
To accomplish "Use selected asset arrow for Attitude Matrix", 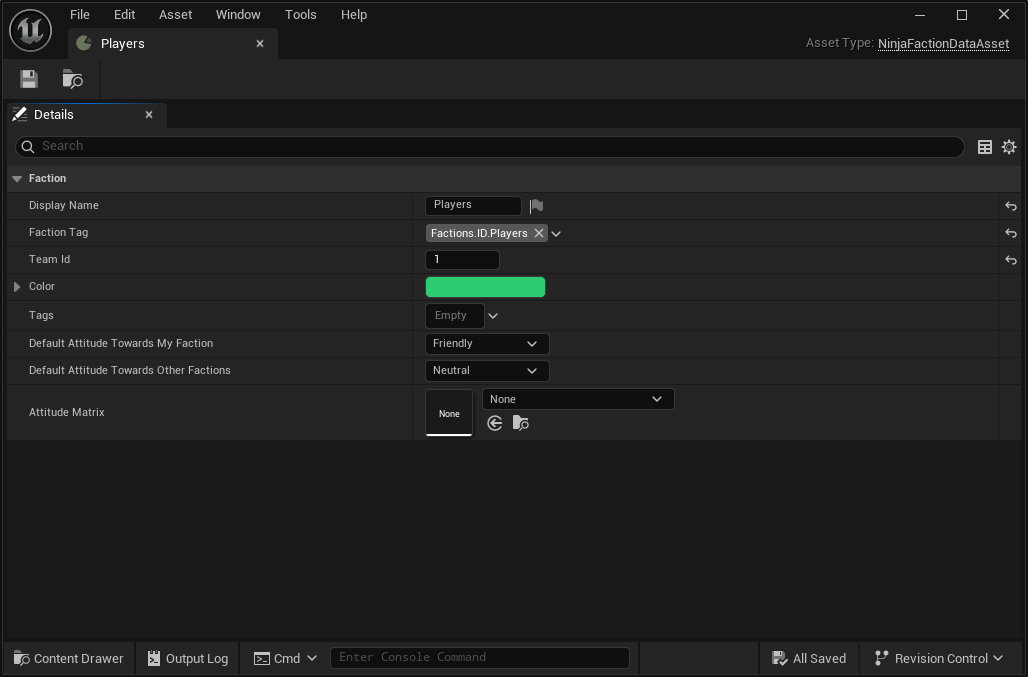I will click(495, 424).
